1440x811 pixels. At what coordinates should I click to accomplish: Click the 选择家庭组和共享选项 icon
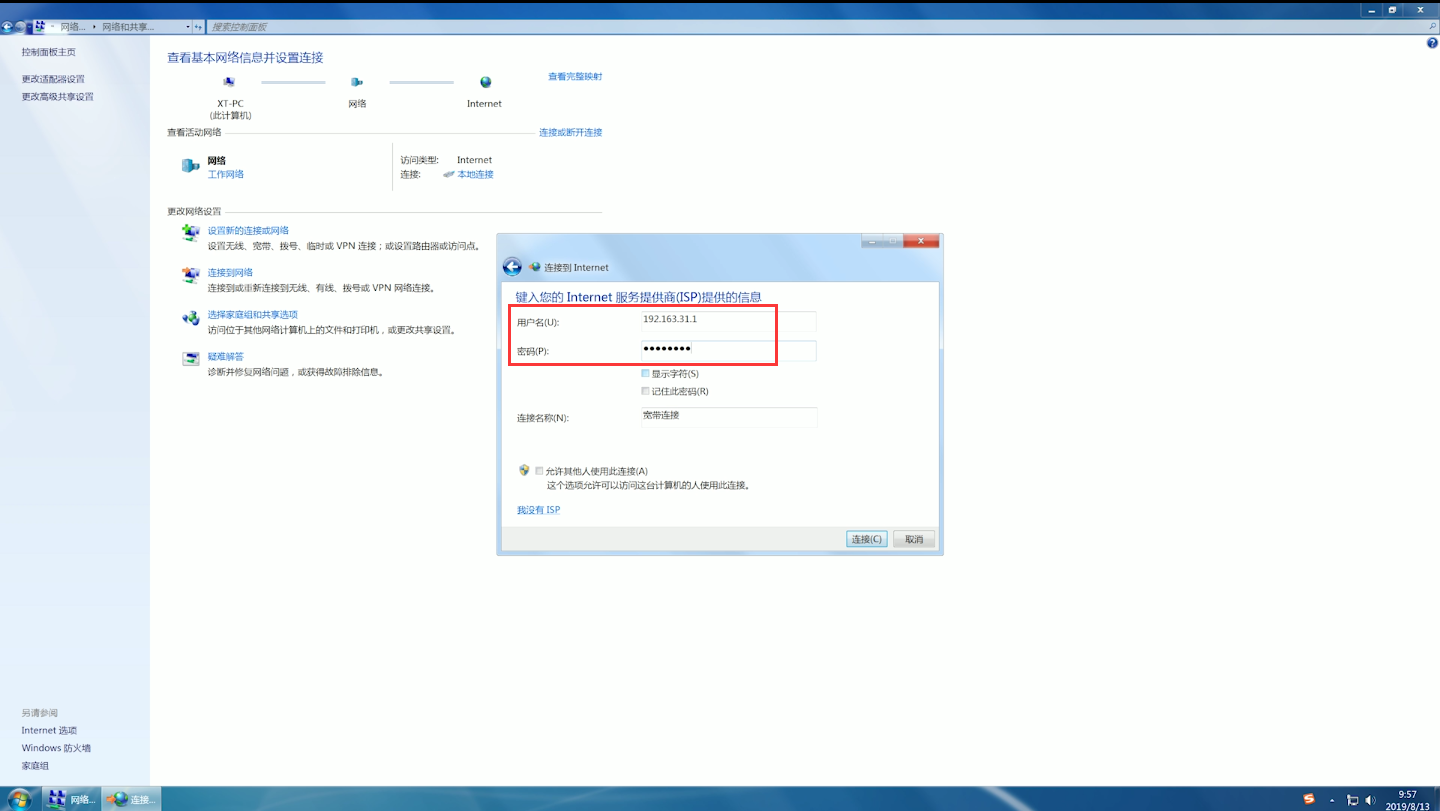coord(190,318)
